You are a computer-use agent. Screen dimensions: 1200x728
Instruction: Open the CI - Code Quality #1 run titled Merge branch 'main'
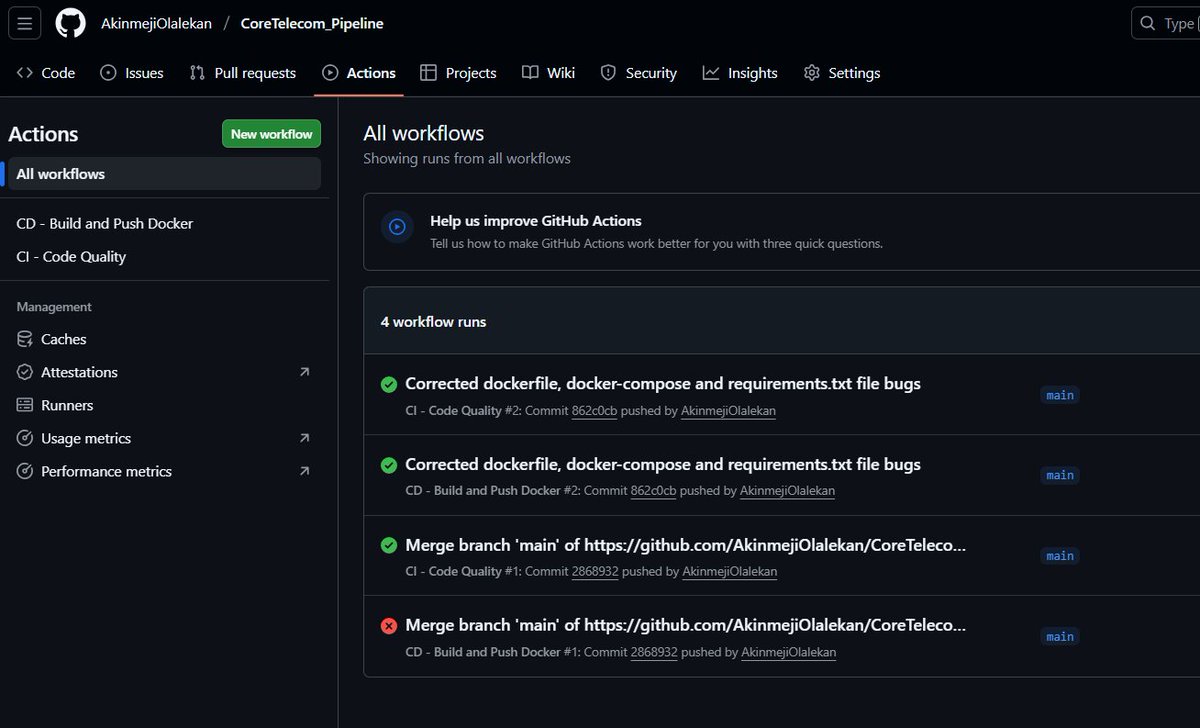(685, 545)
